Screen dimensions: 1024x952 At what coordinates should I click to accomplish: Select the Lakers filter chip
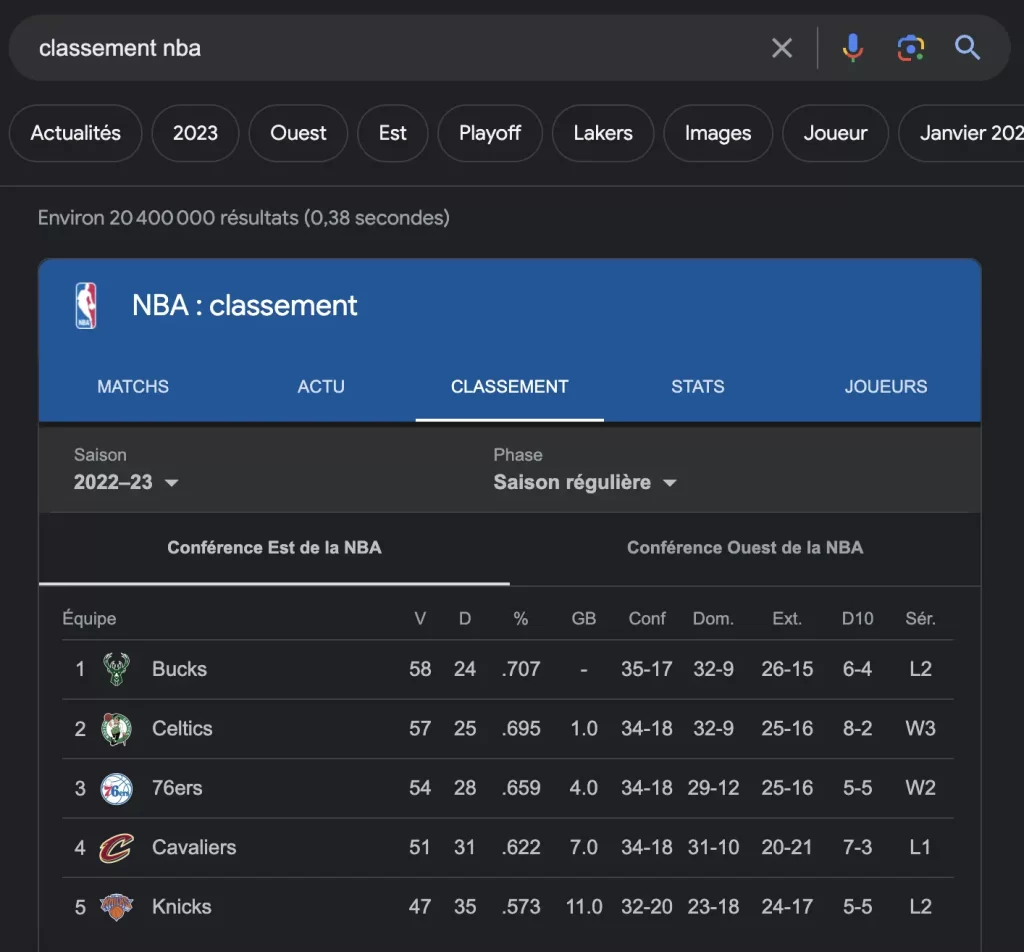pyautogui.click(x=603, y=133)
